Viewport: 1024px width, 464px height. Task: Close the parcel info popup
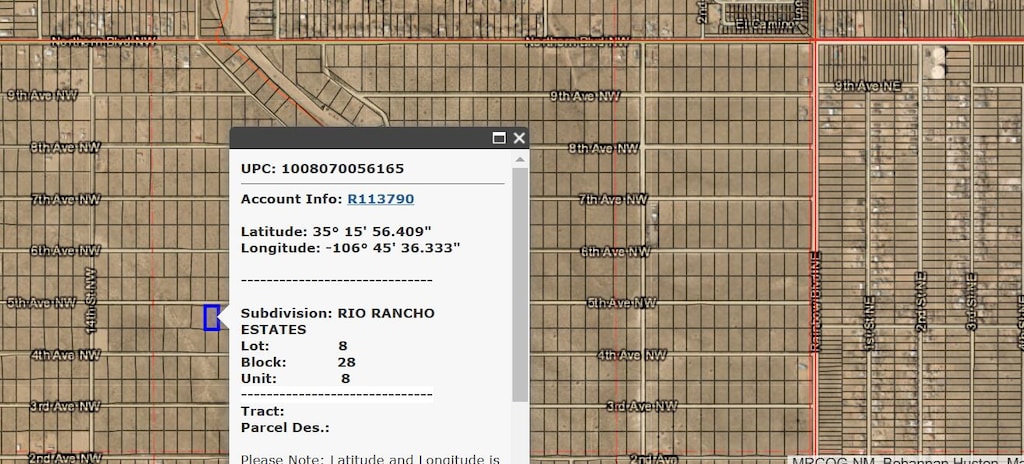tap(519, 138)
